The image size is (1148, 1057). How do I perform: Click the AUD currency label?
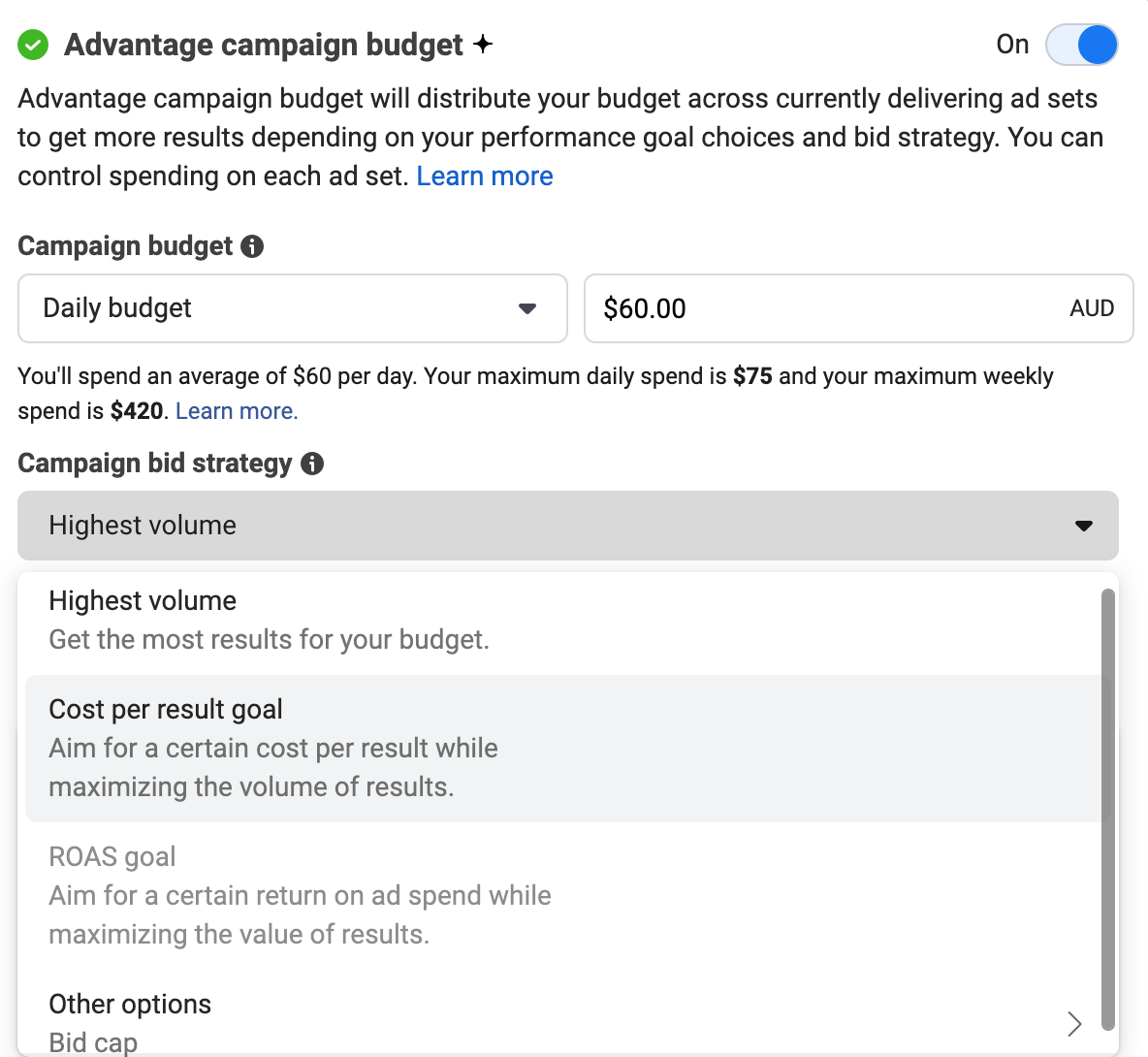coord(1092,308)
